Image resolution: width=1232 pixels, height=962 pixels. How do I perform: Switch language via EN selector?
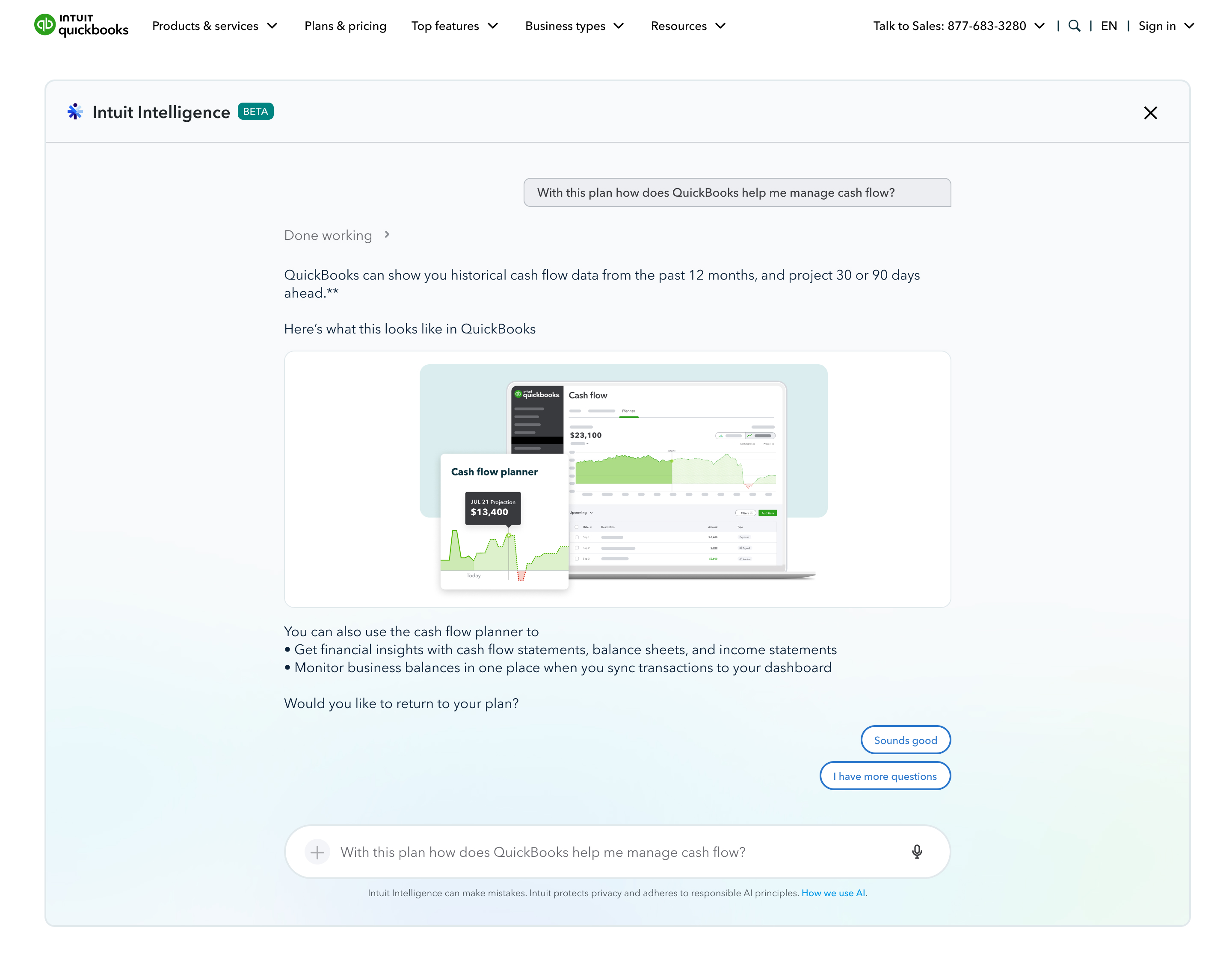point(1108,26)
